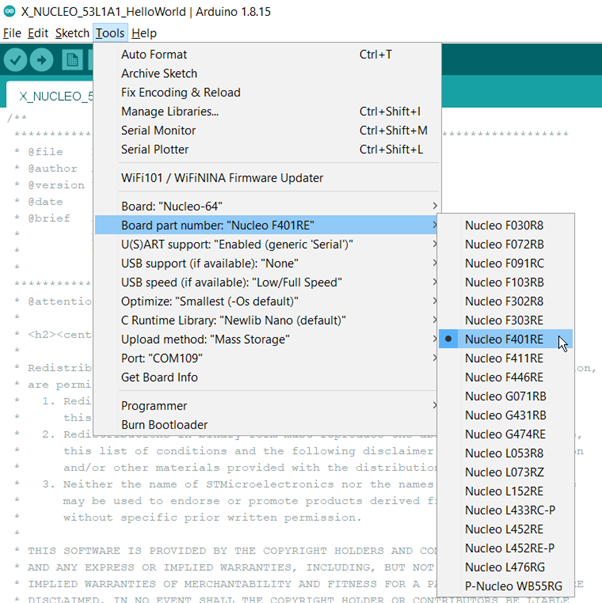Screen dimensions: 602x603
Task: Select Nucleo G474RE board part
Action: [505, 434]
